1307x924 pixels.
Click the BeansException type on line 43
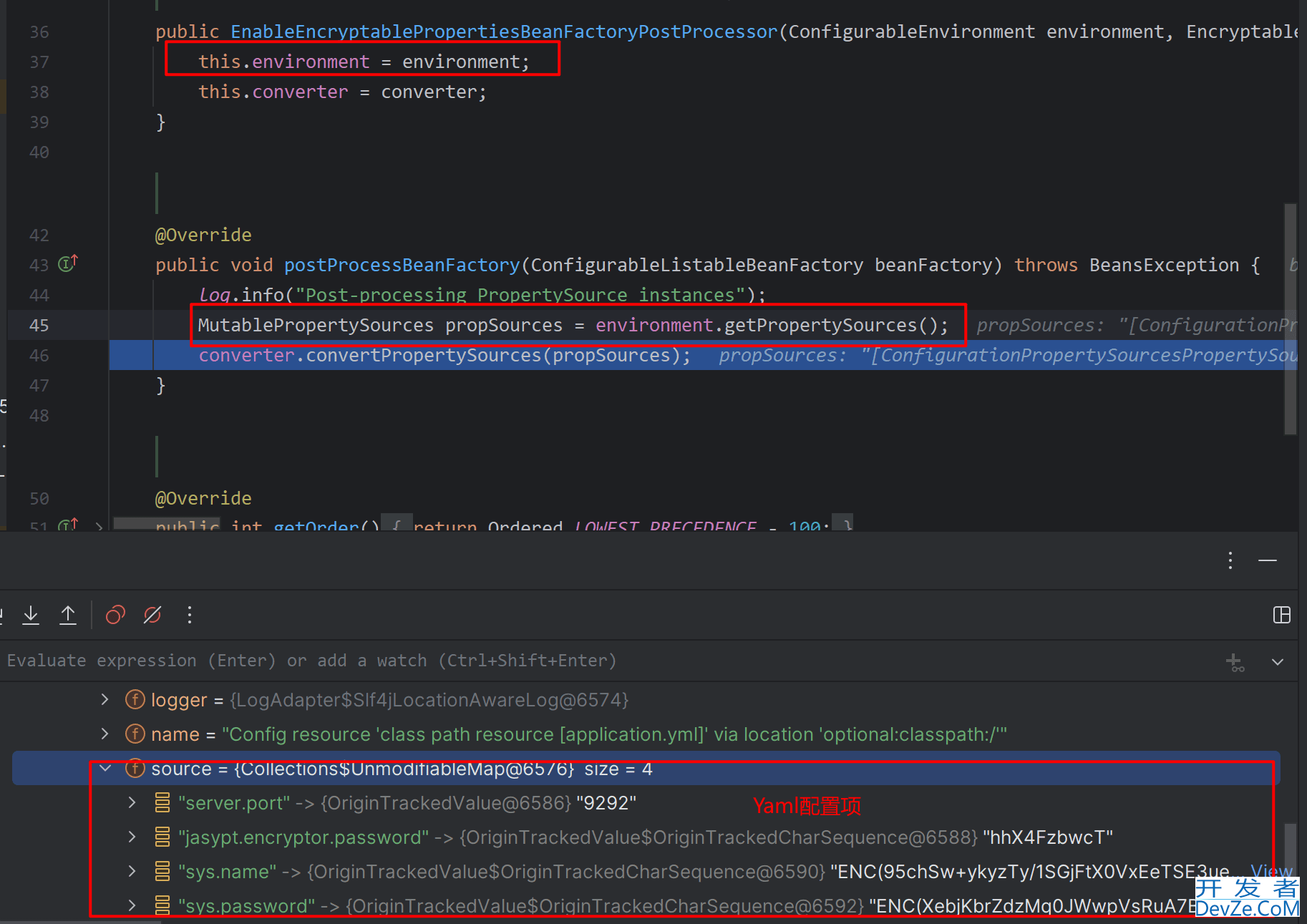click(1164, 265)
